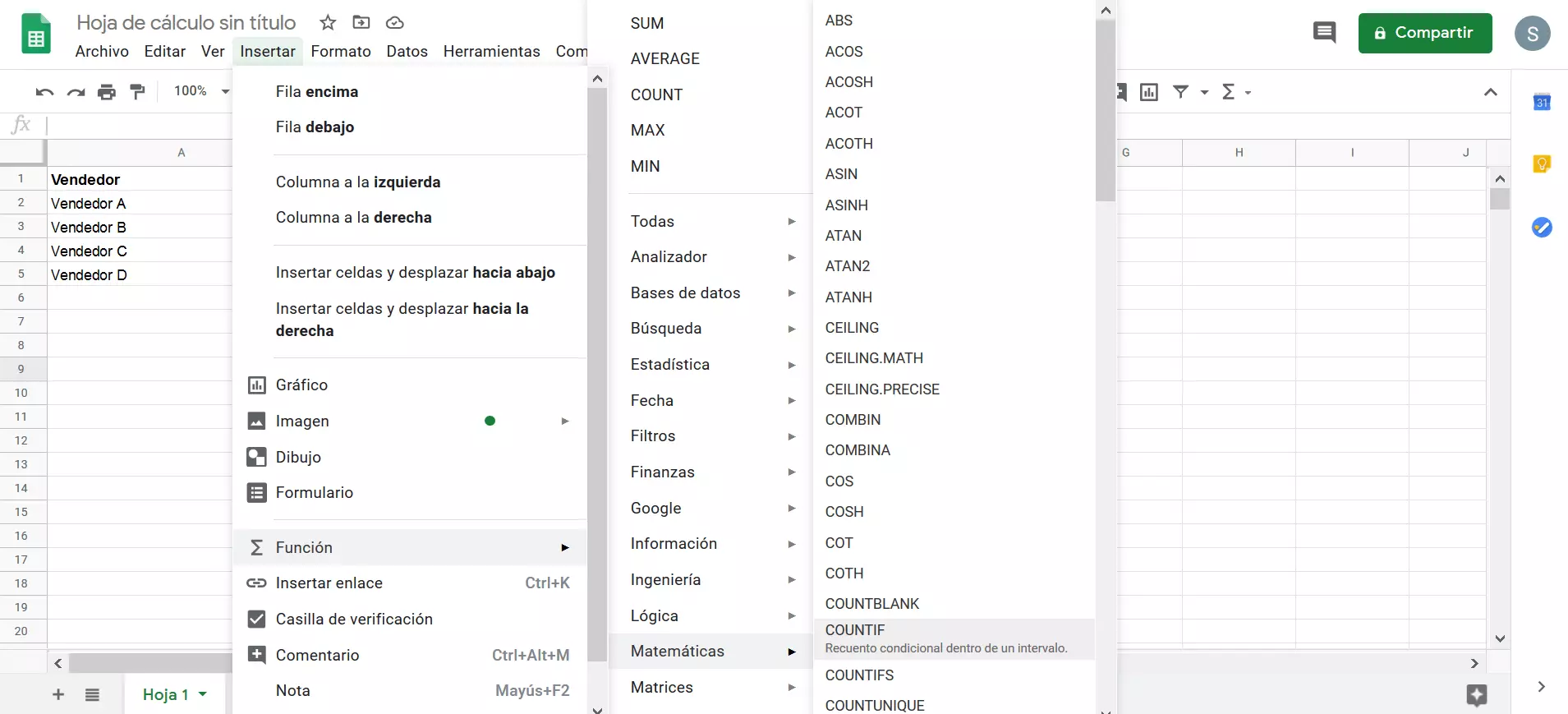
Task: Star the spreadsheet
Action: (x=328, y=22)
